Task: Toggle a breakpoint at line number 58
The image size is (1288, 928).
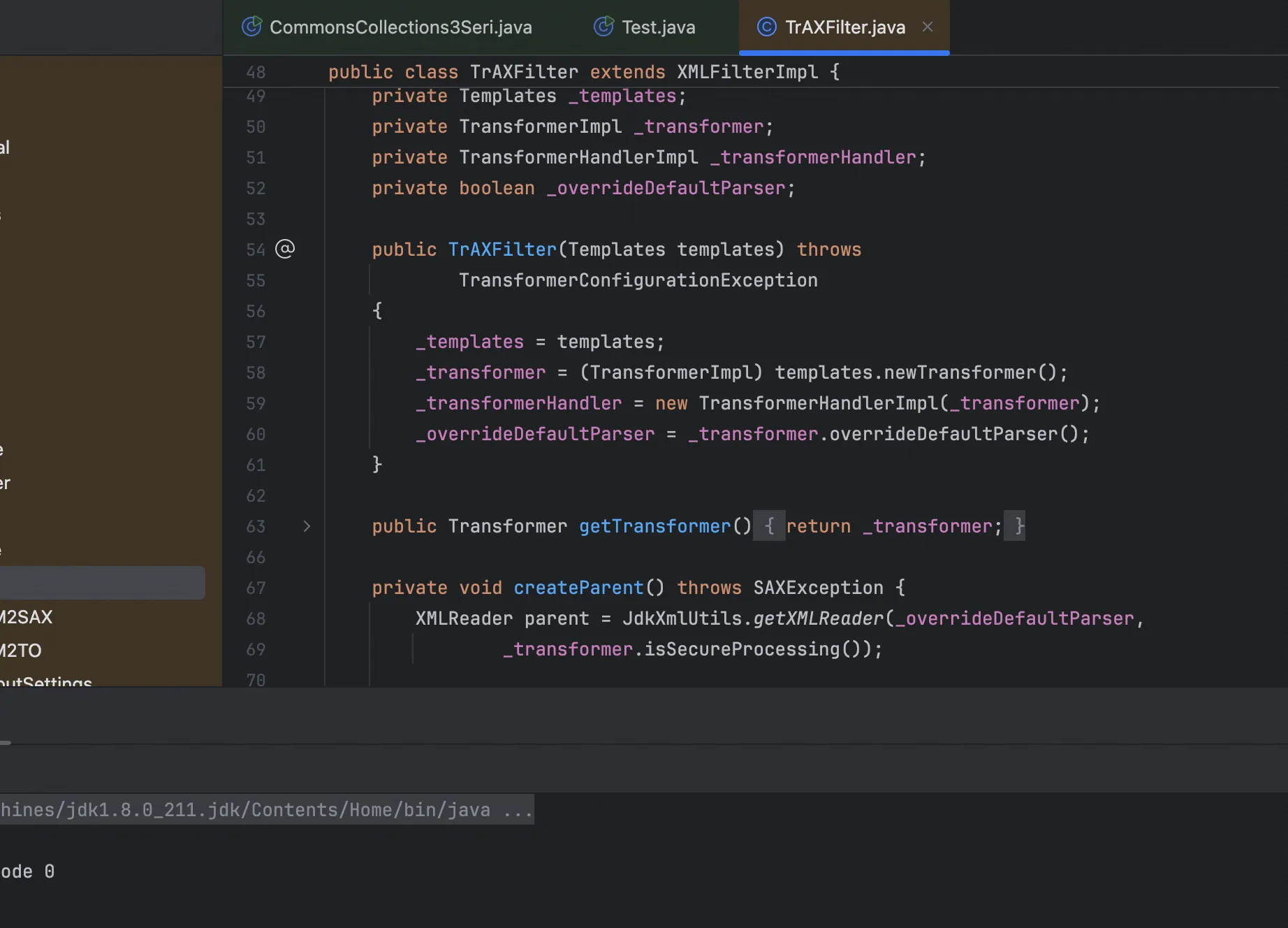Action: (x=256, y=372)
